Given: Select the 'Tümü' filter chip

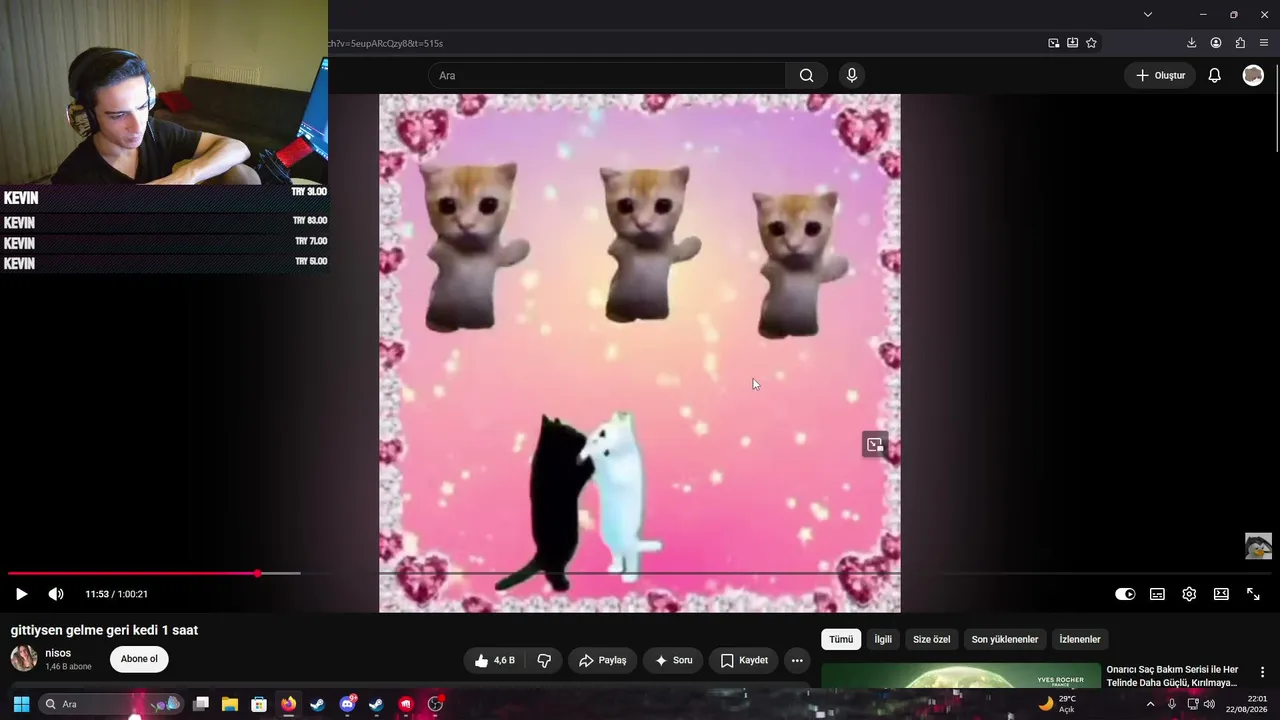Looking at the screenshot, I should click(x=841, y=639).
